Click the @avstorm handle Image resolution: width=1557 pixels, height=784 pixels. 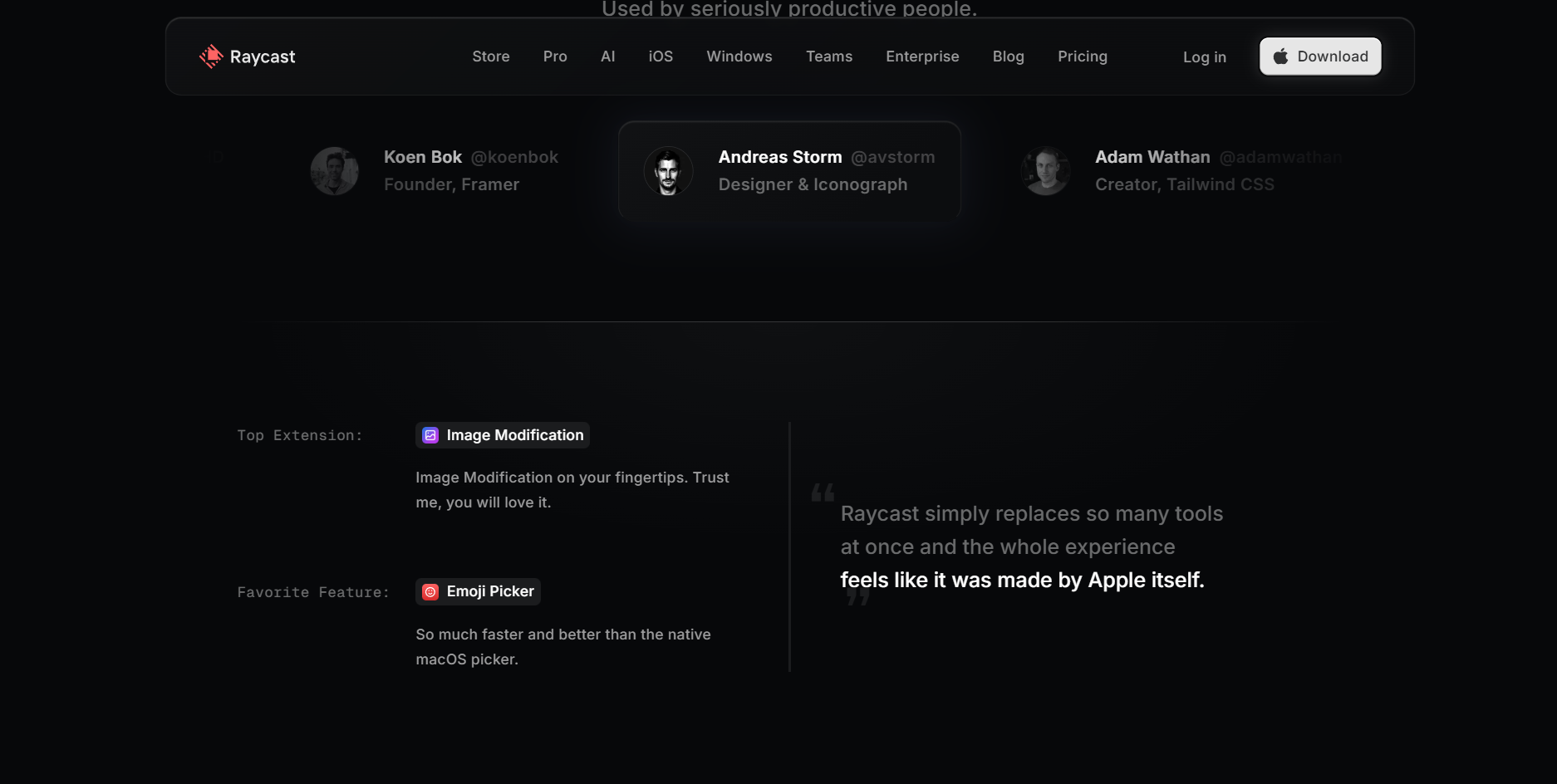click(x=893, y=157)
